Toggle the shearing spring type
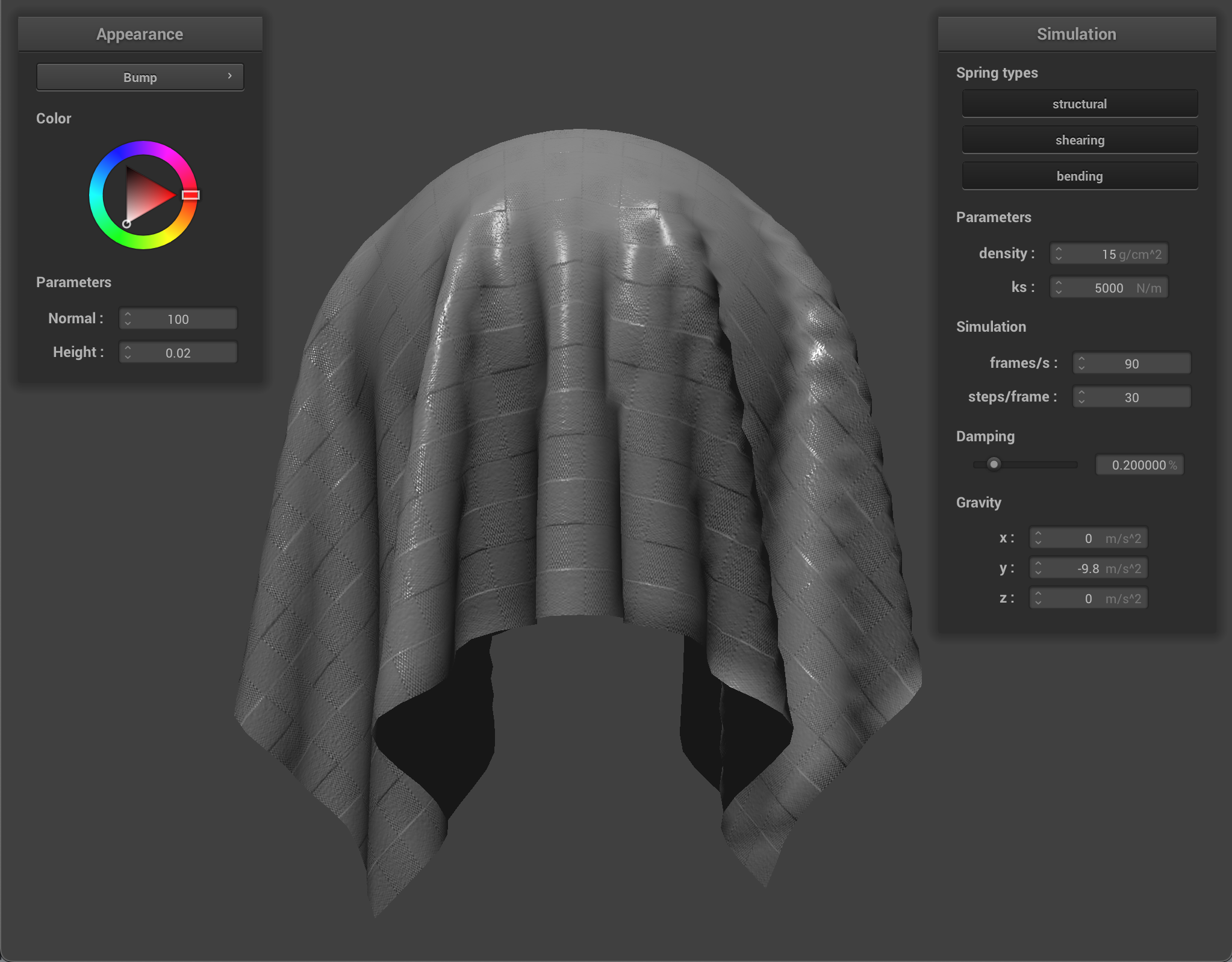This screenshot has height=962, width=1232. pyautogui.click(x=1080, y=140)
